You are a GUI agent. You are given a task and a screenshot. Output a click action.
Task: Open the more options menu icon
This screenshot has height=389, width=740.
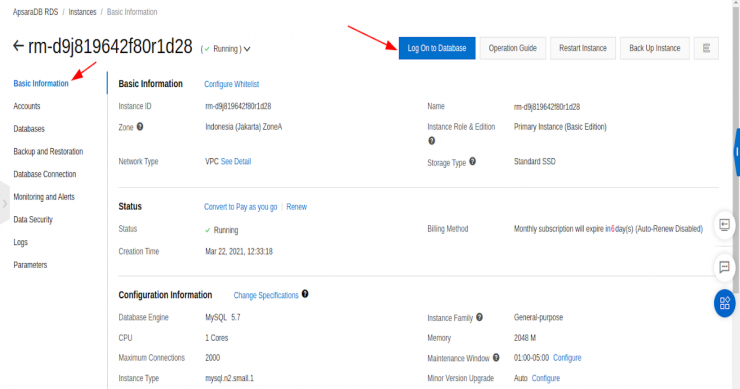[706, 48]
